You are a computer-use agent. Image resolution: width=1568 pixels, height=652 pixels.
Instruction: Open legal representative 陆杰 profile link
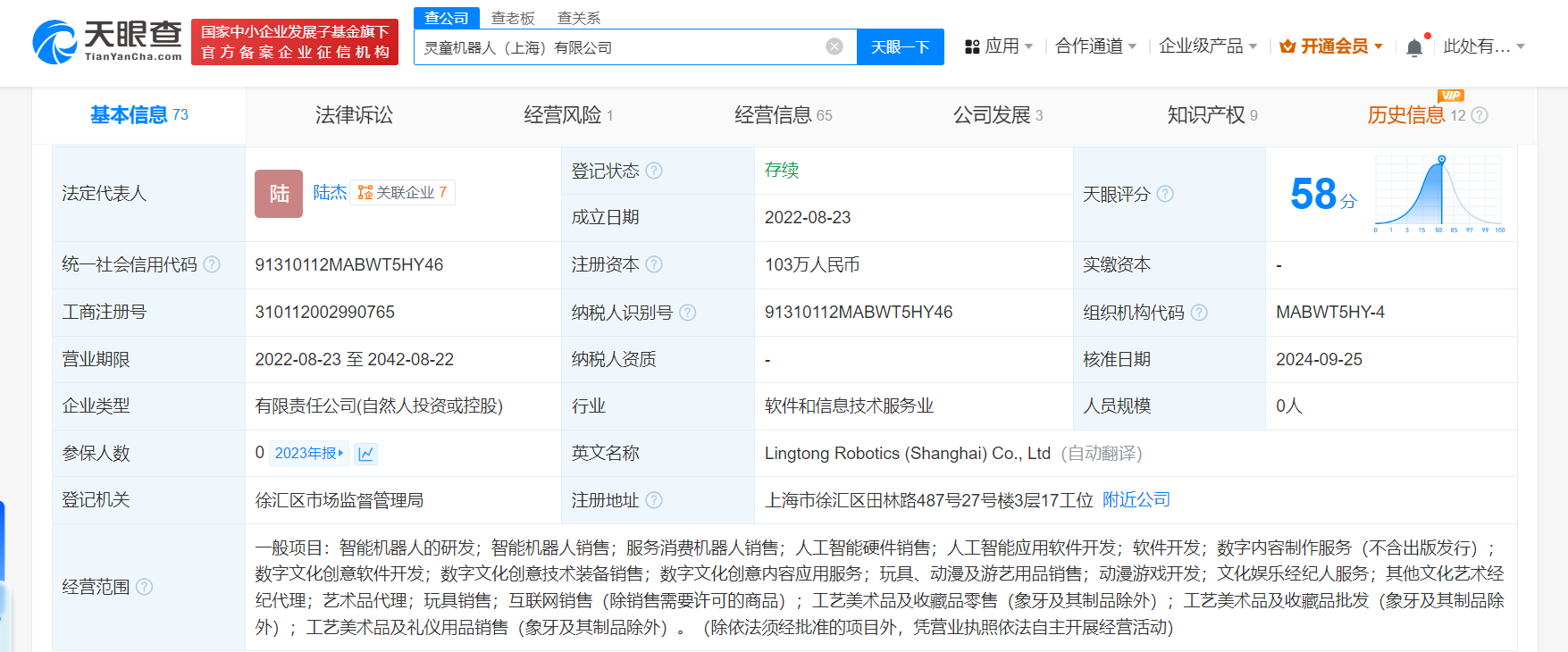[x=330, y=192]
